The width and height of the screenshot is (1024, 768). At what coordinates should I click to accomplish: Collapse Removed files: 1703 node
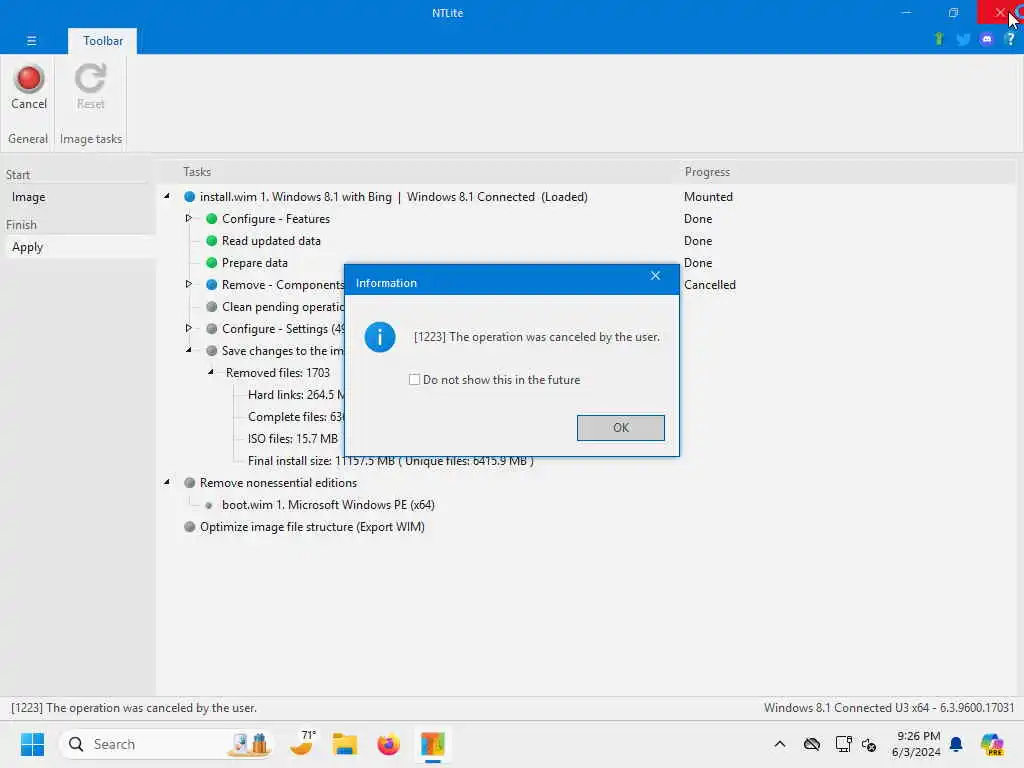[x=211, y=372]
